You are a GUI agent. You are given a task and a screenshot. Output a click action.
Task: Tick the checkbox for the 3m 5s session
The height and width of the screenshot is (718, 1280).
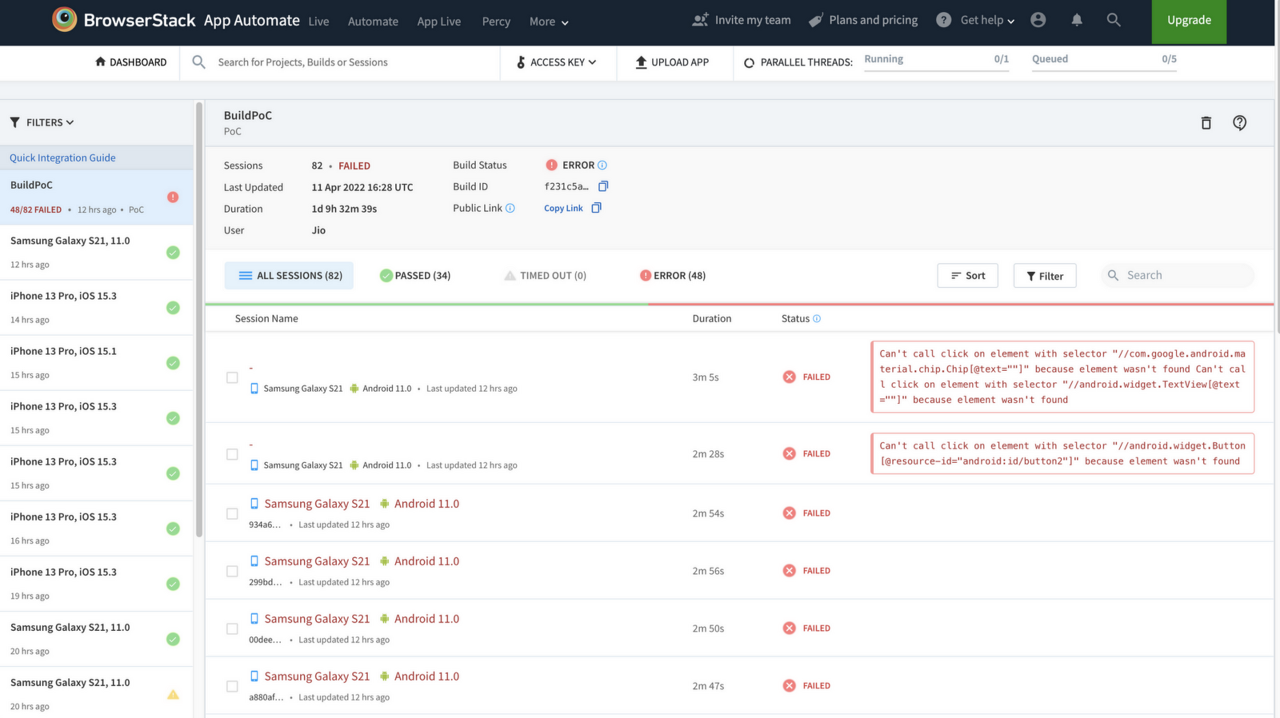point(232,378)
